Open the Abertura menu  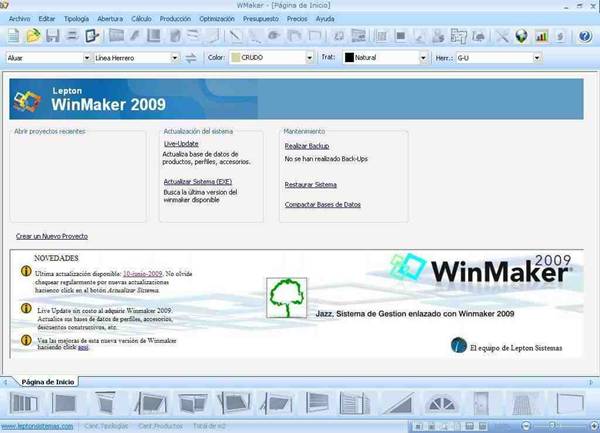pyautogui.click(x=110, y=19)
